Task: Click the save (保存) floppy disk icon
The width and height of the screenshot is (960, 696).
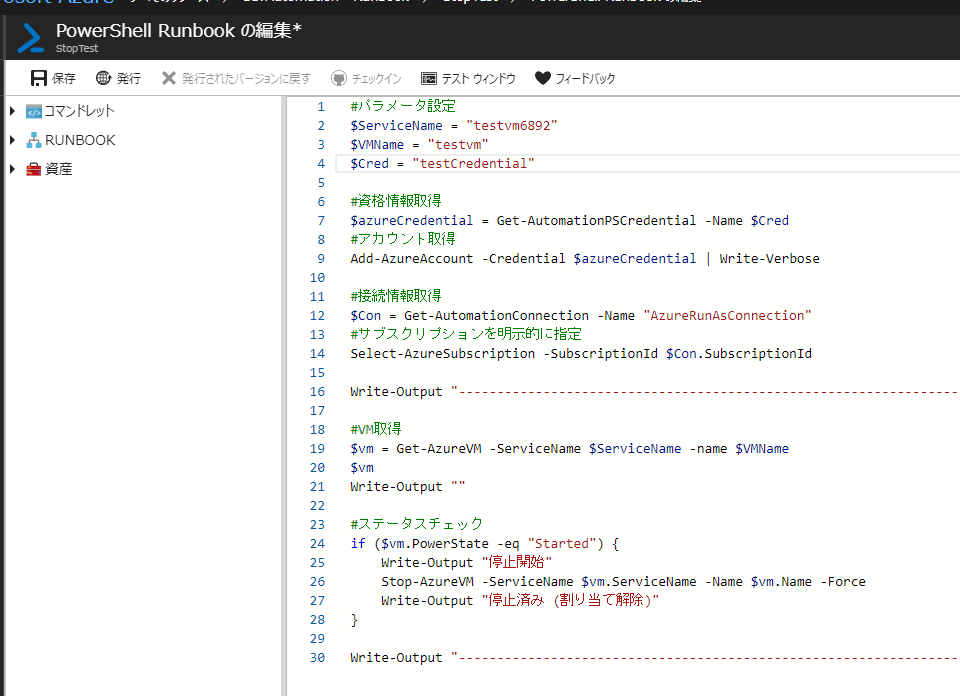Action: click(x=39, y=78)
